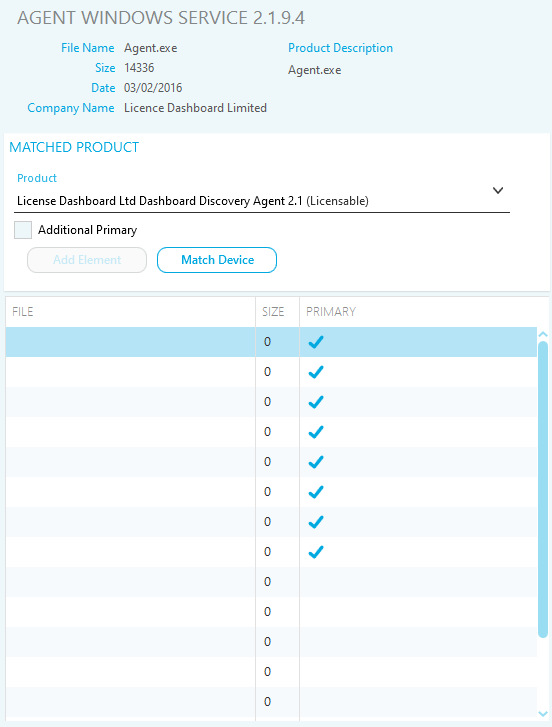Click the Primary checkmark in the eighth row

(x=316, y=552)
